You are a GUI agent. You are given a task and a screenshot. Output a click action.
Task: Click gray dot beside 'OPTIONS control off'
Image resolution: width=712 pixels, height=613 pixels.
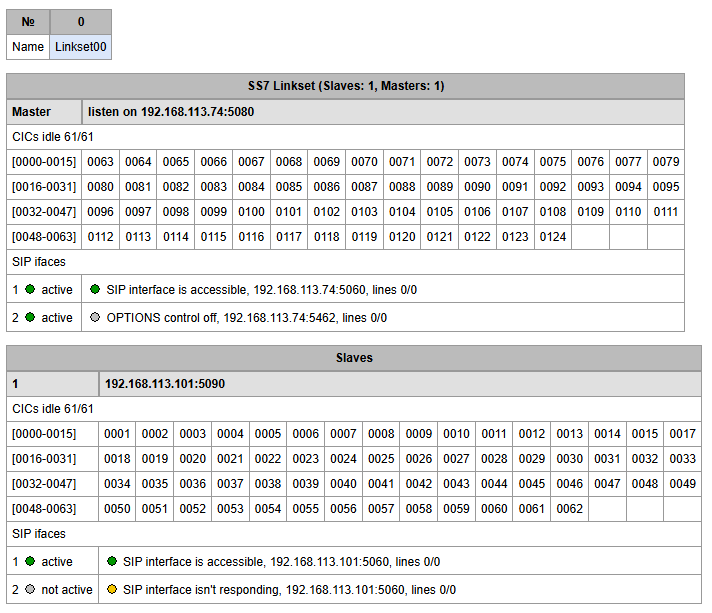point(95,317)
